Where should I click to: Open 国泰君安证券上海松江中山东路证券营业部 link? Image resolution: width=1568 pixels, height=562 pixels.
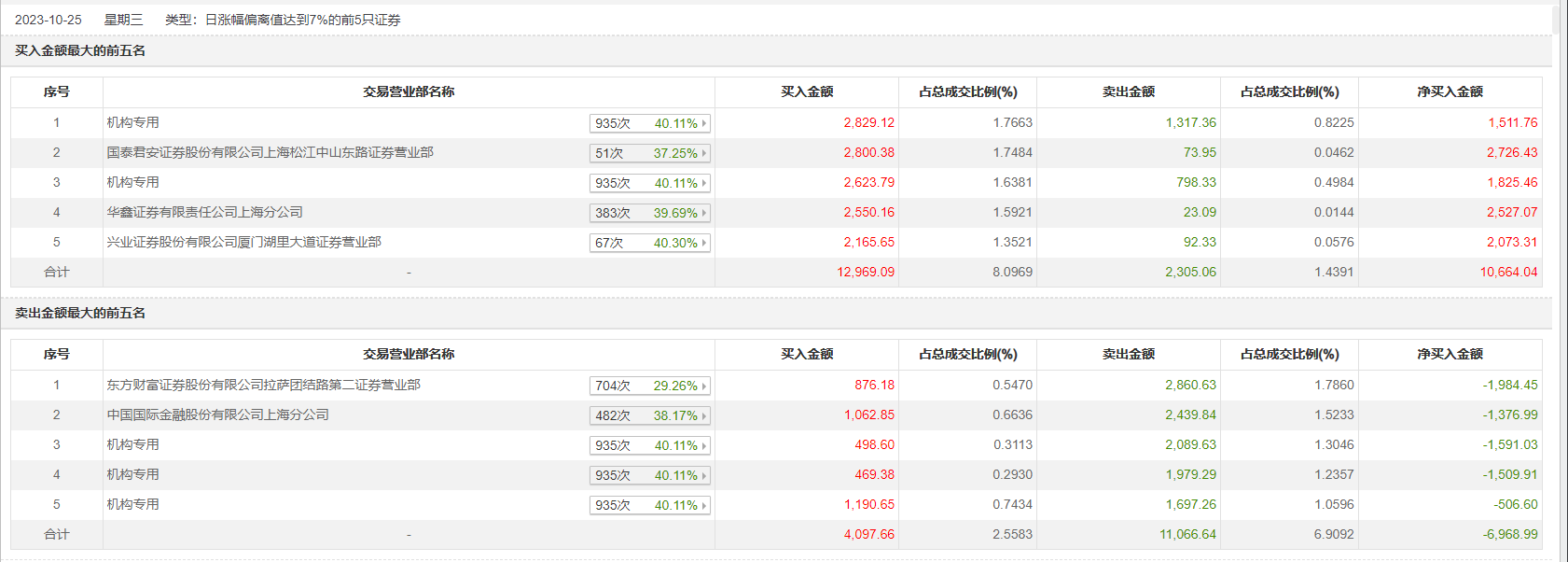point(270,152)
